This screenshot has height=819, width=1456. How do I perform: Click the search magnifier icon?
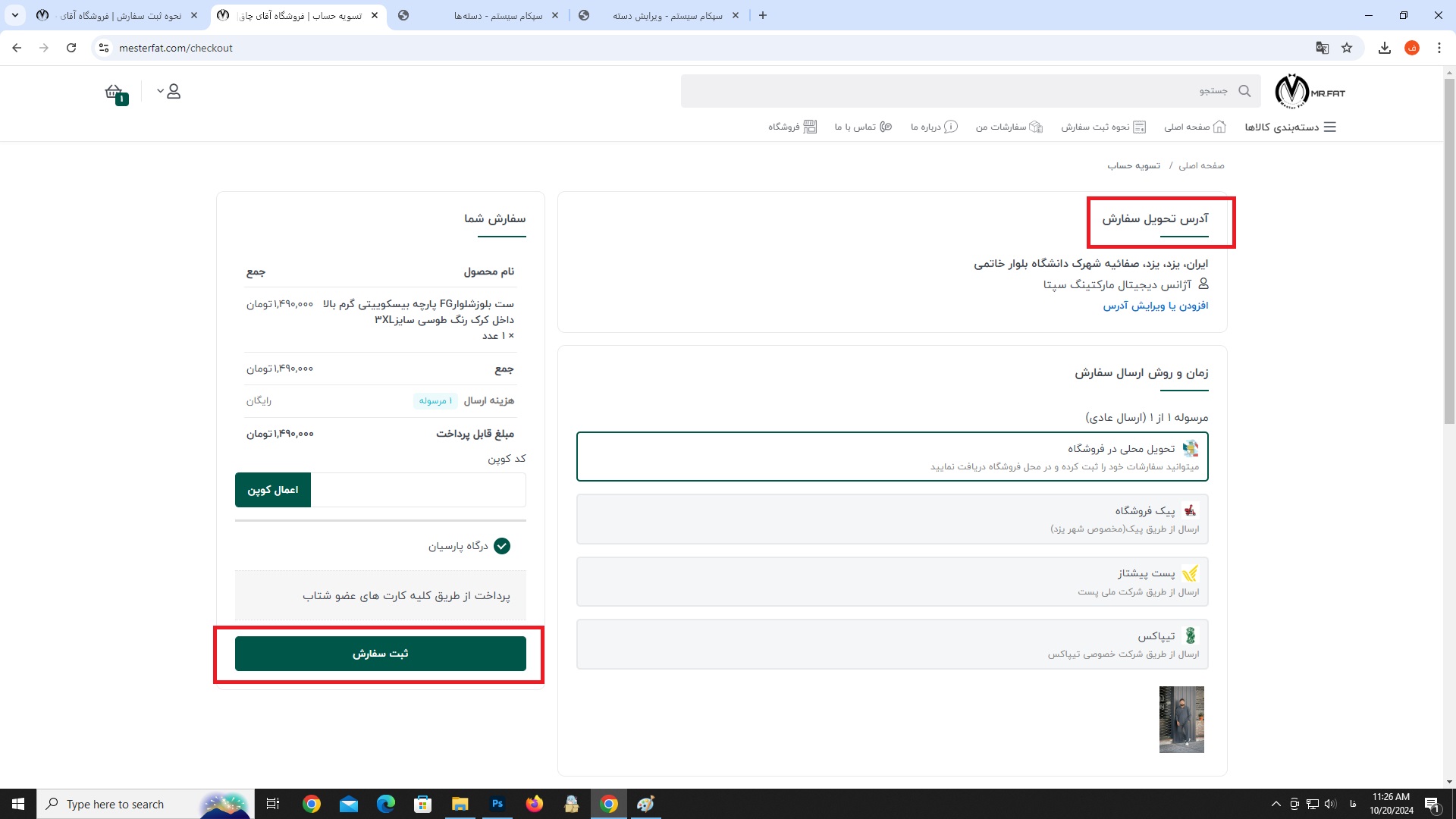pos(1244,91)
